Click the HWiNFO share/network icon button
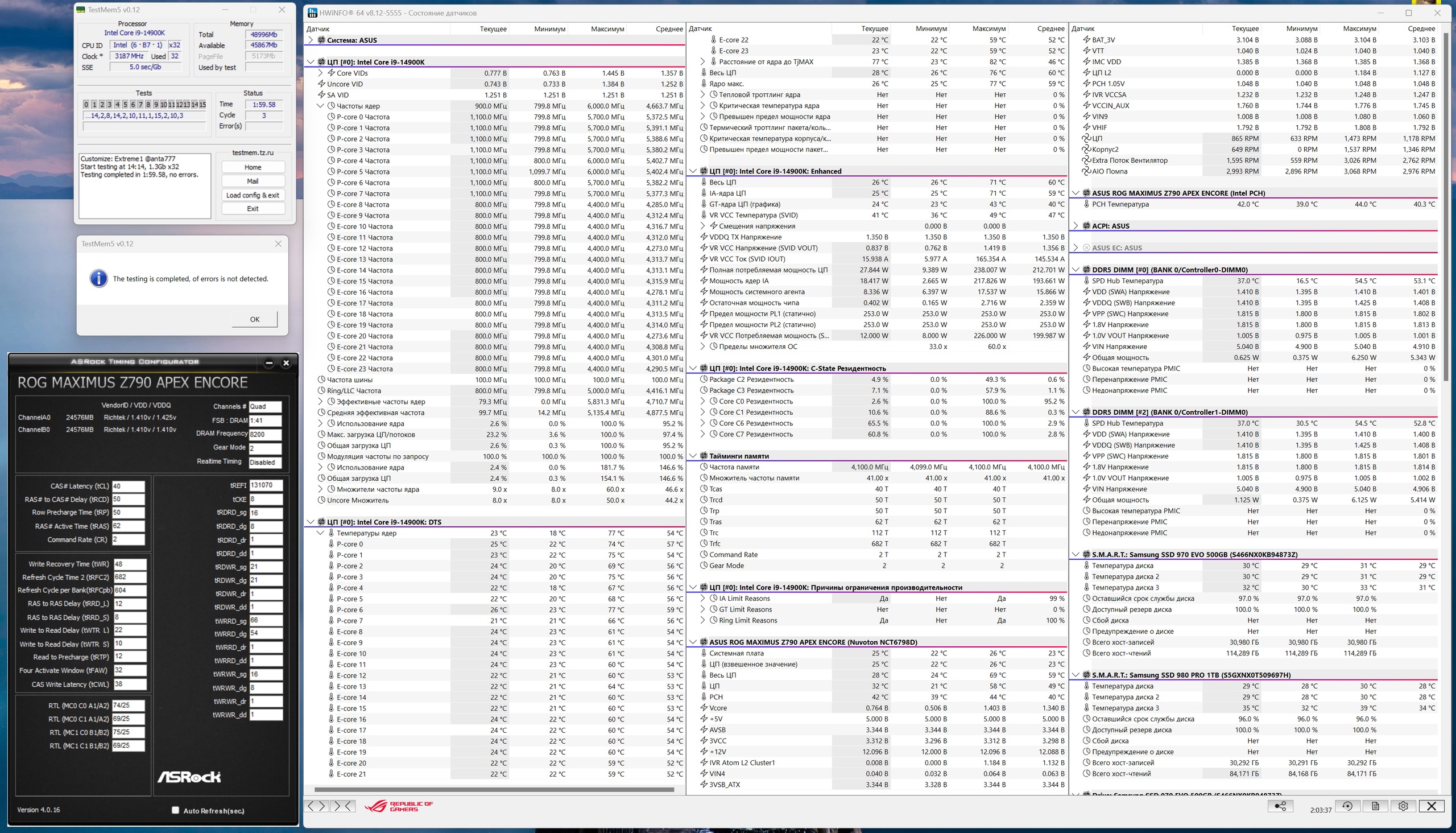 1280,806
